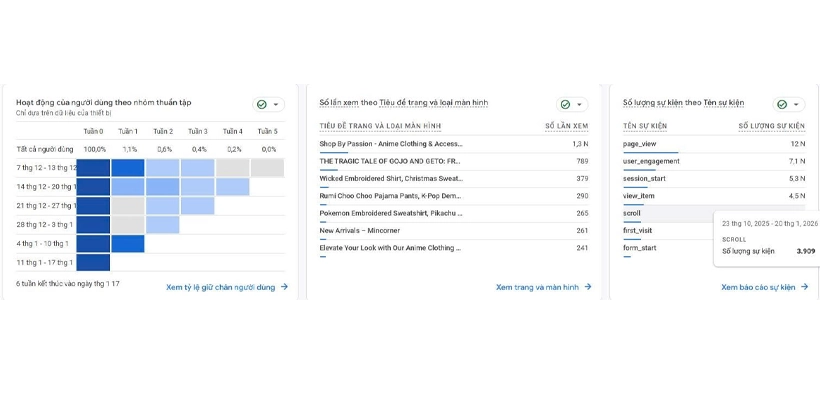Expand dropdown arrow in page views card
820x408 pixels.
[579, 104]
